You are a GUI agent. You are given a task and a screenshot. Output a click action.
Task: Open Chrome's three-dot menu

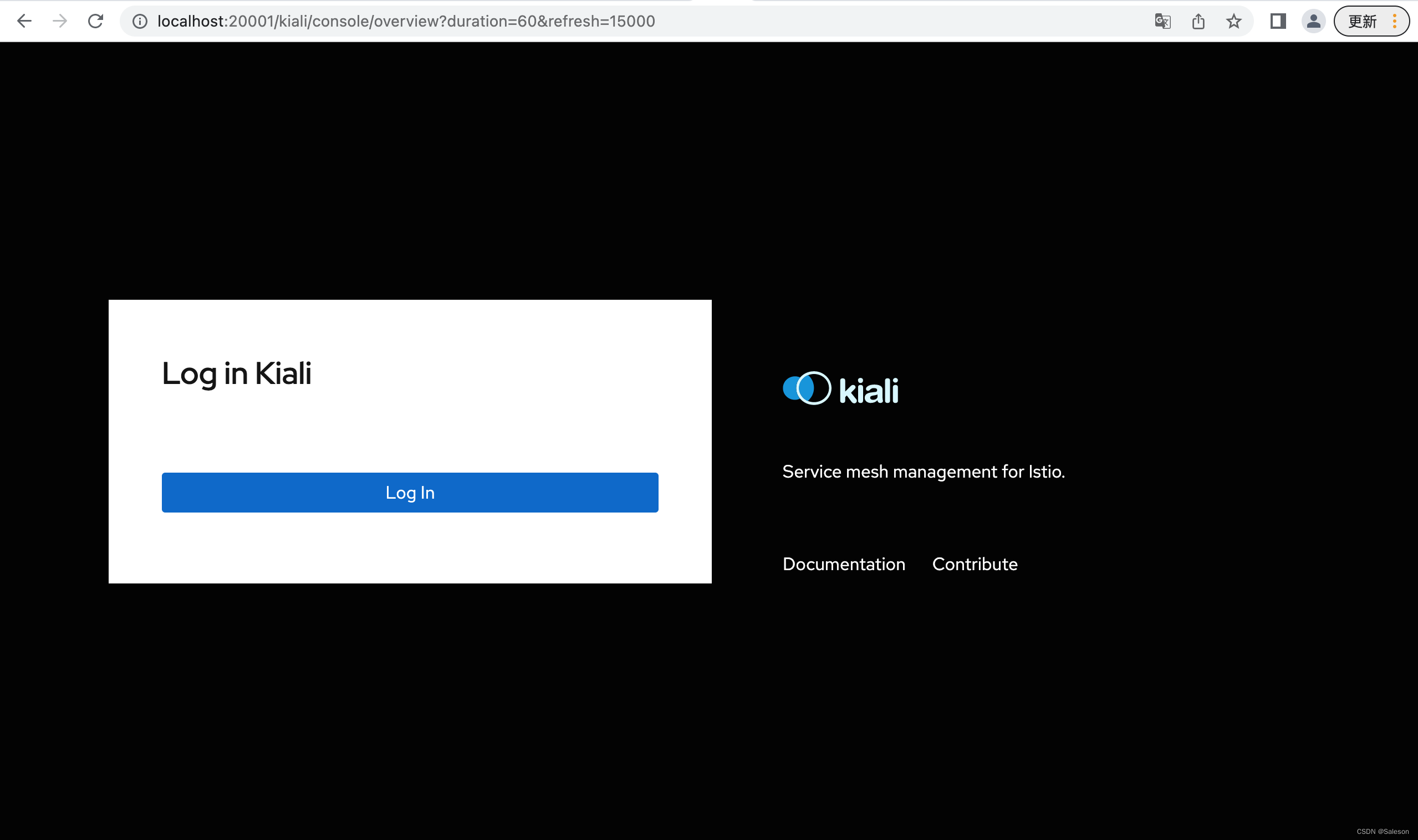tap(1395, 22)
